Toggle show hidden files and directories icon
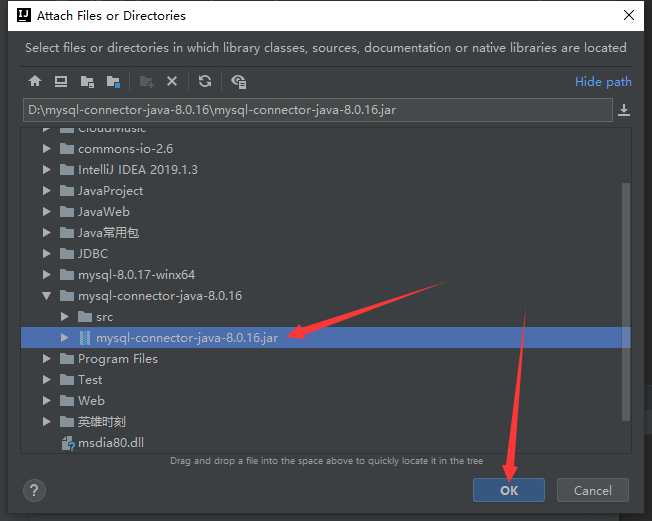The width and height of the screenshot is (652, 521). (239, 81)
